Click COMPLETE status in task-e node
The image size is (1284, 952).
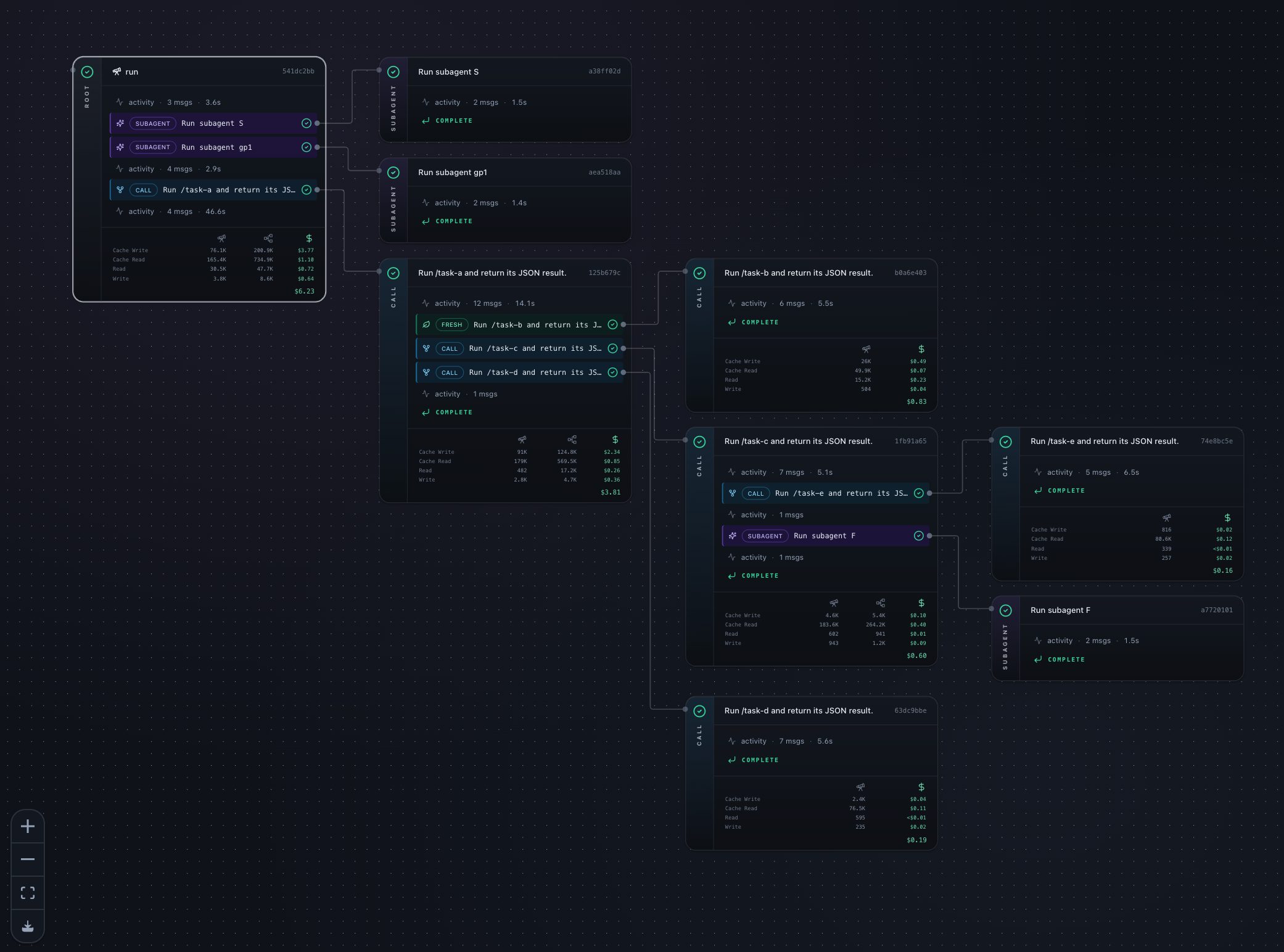coord(1066,491)
